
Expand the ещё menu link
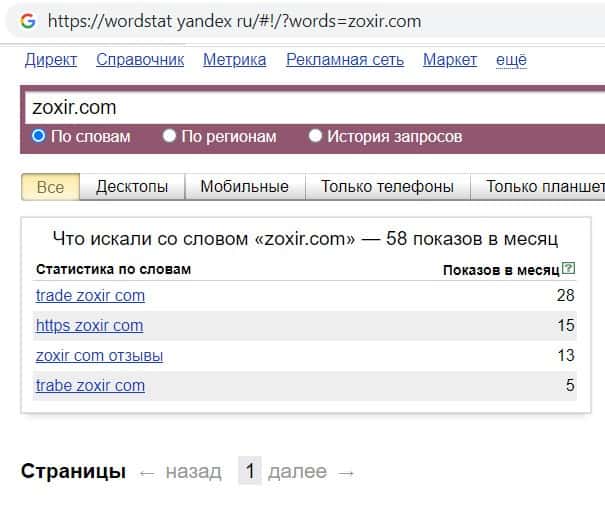click(511, 60)
